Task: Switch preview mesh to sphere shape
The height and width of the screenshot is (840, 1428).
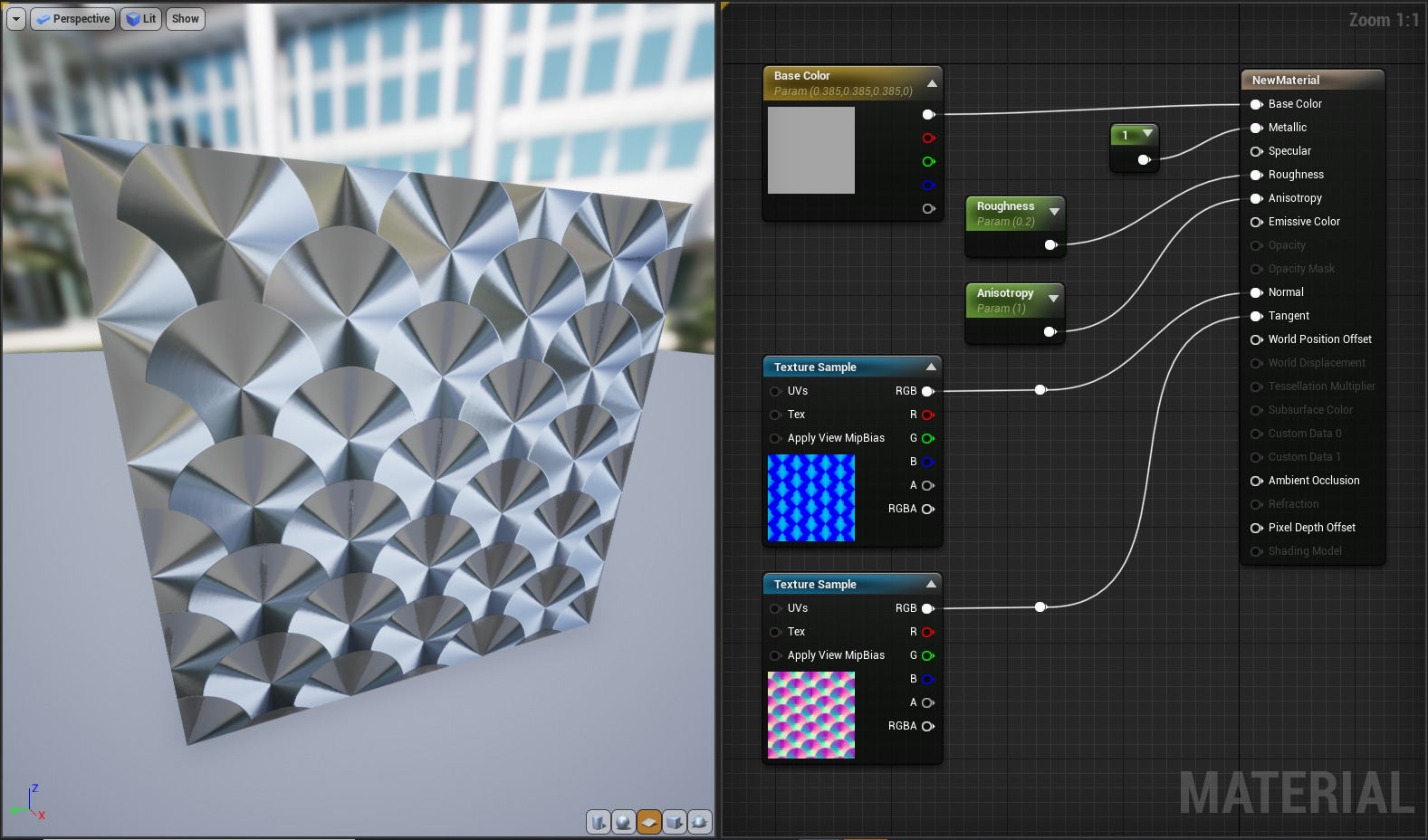Action: point(624,822)
